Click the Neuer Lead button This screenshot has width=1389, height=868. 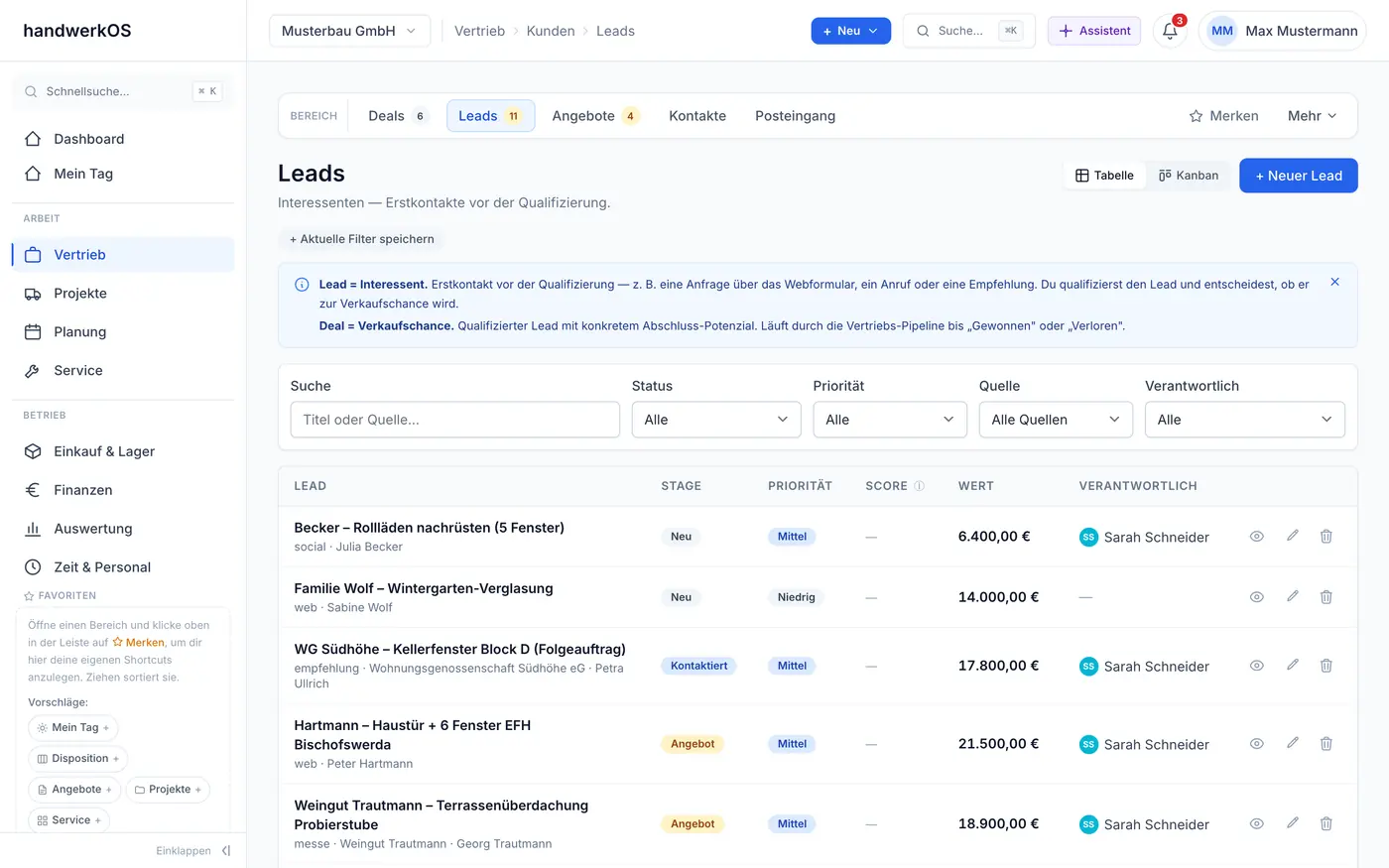point(1299,176)
